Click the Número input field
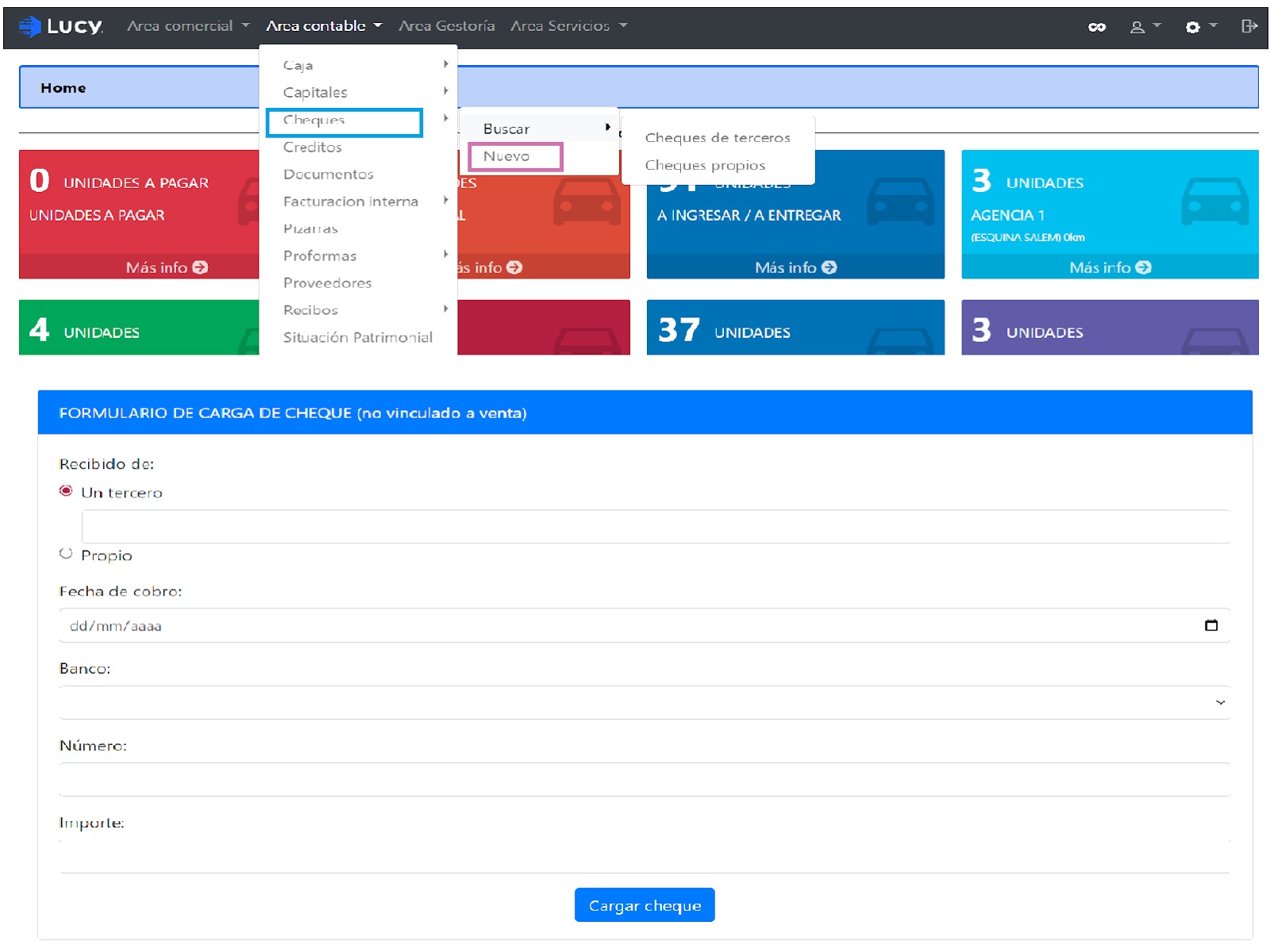Screen dimensions: 1270x952 pos(645,780)
